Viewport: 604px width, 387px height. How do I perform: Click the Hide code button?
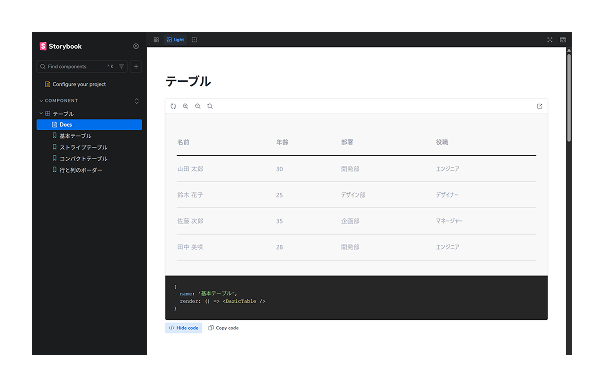point(183,328)
